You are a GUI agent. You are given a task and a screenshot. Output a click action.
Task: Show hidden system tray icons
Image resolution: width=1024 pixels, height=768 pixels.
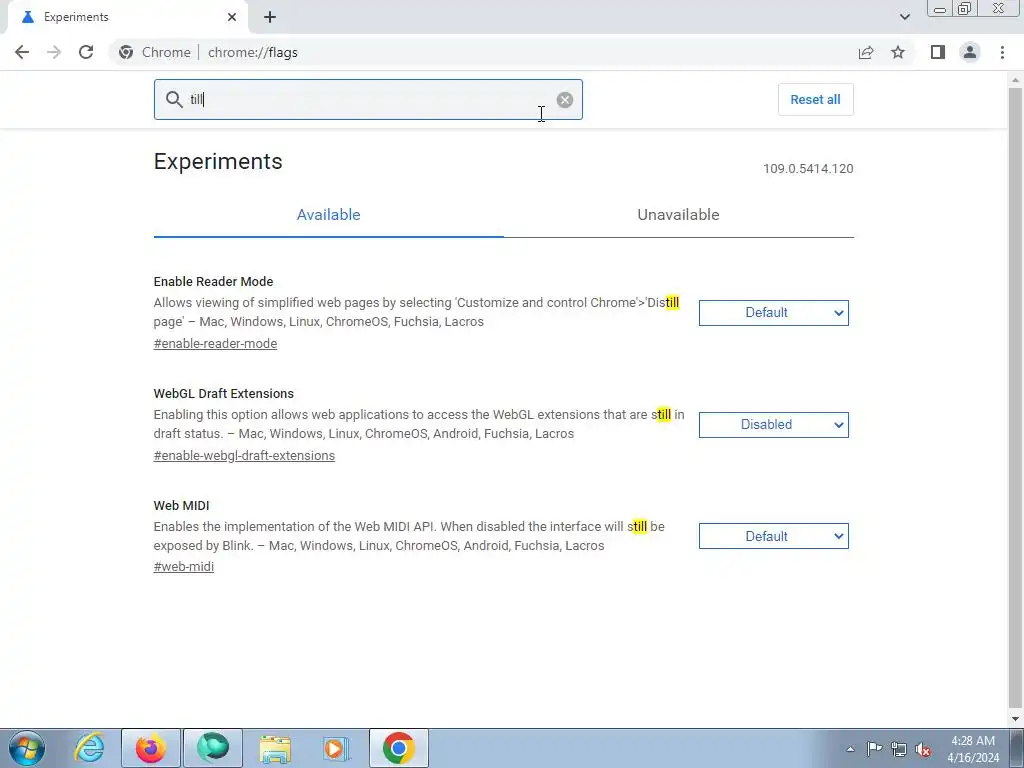click(x=850, y=749)
